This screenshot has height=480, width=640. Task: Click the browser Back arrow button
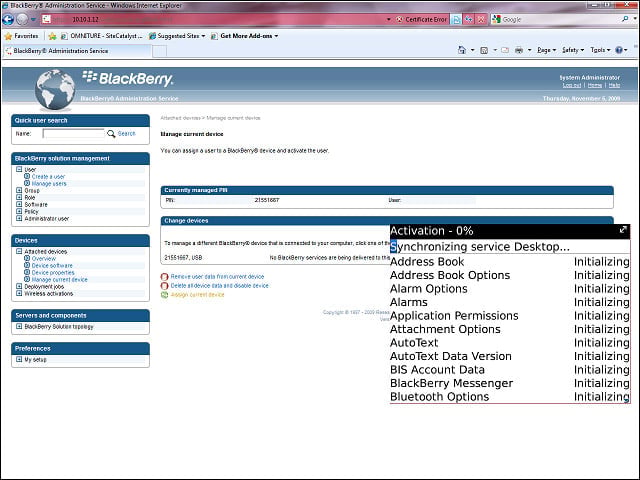click(x=8, y=19)
